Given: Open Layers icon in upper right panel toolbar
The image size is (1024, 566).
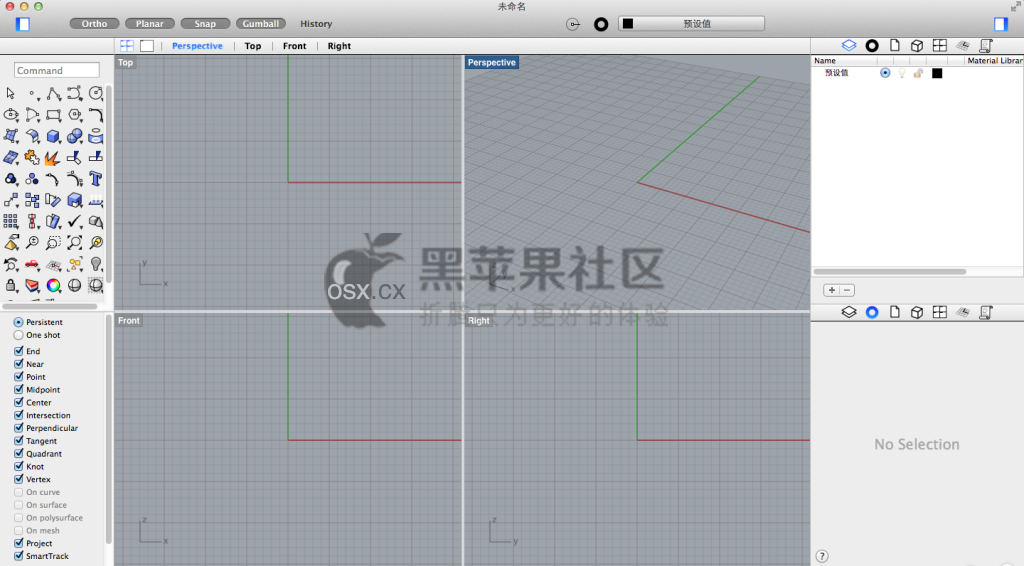Looking at the screenshot, I should coord(848,45).
